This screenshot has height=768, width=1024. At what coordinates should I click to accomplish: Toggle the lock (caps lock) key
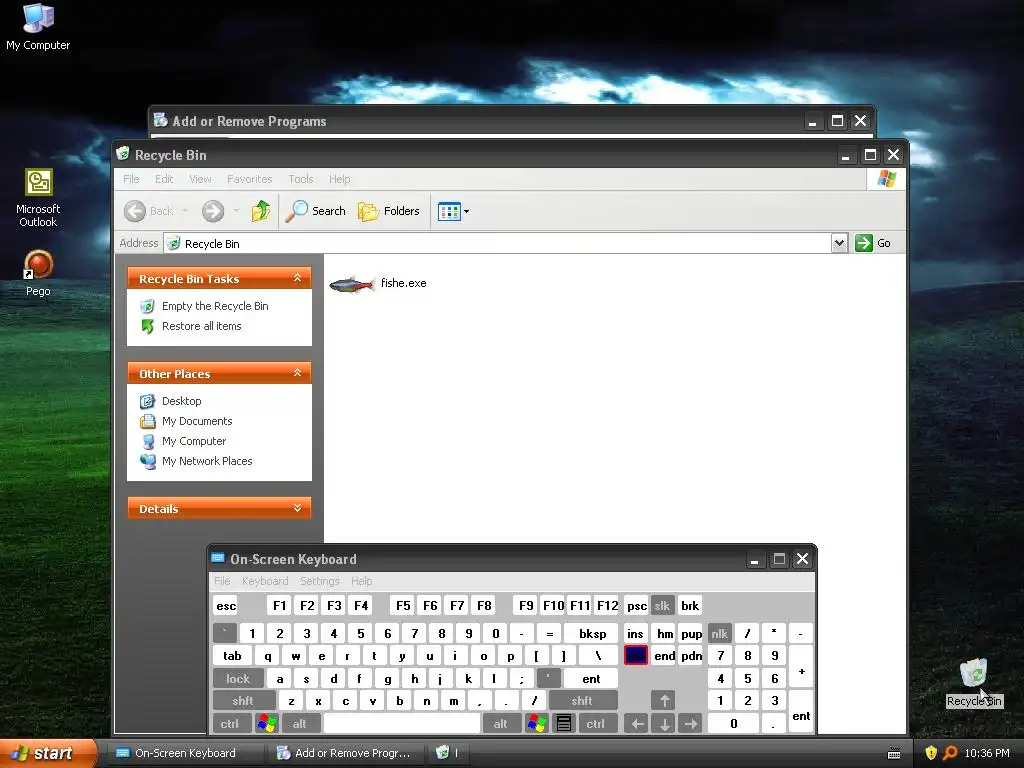(238, 679)
